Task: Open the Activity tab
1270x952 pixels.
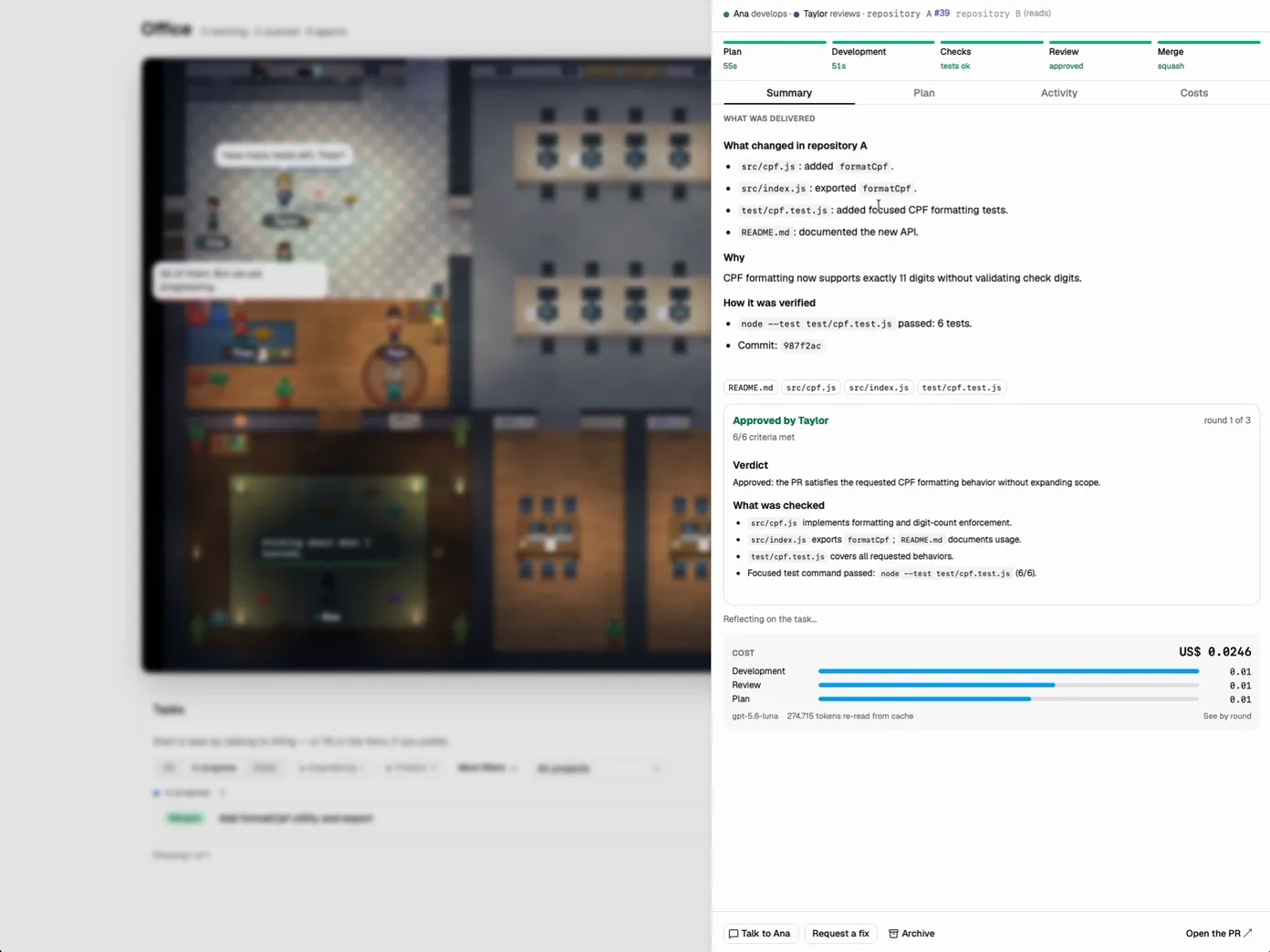Action: tap(1059, 93)
